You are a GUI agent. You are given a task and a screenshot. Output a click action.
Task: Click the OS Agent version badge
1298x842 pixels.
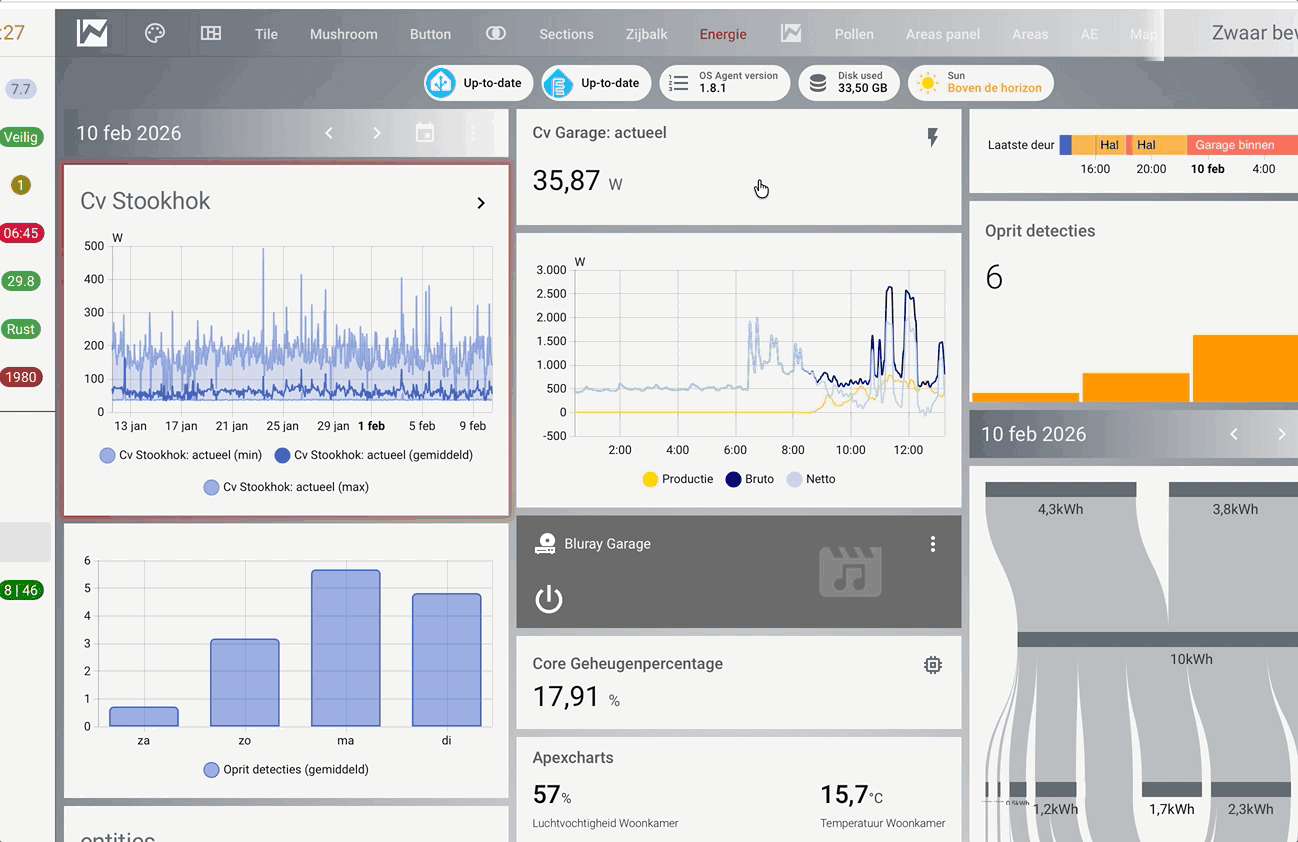click(x=725, y=83)
